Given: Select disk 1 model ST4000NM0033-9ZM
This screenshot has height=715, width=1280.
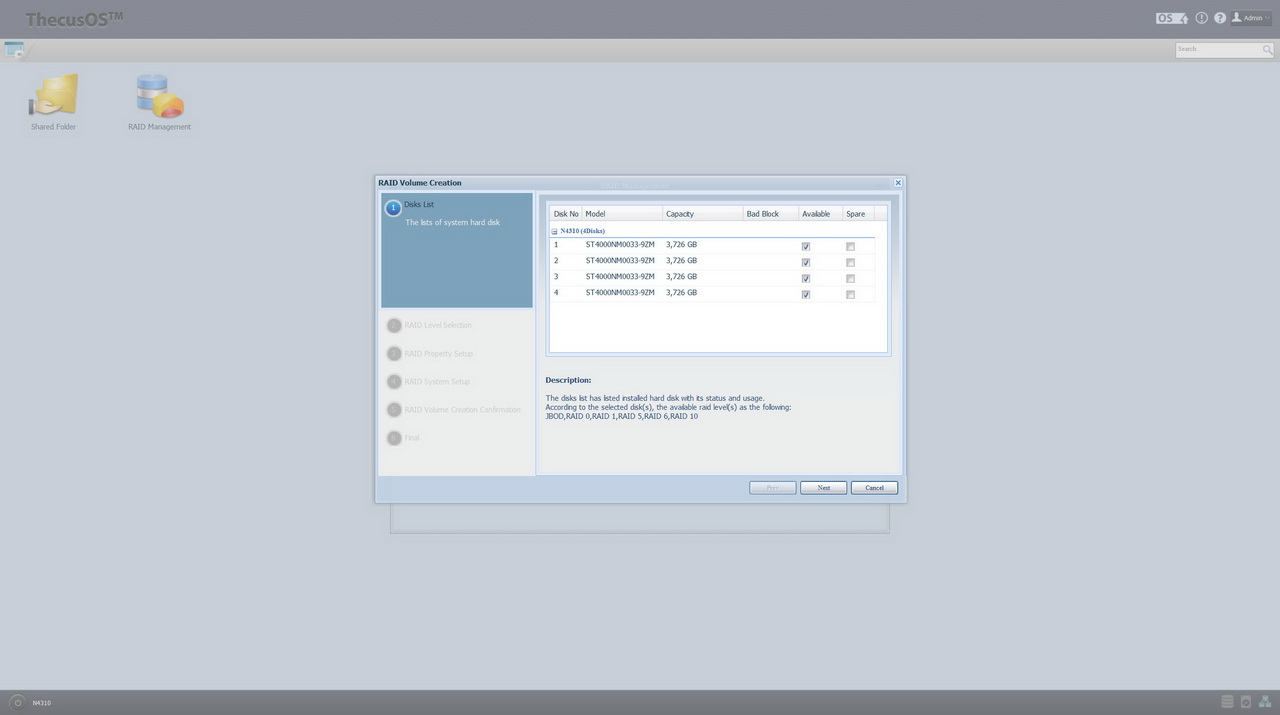Looking at the screenshot, I should tap(620, 245).
